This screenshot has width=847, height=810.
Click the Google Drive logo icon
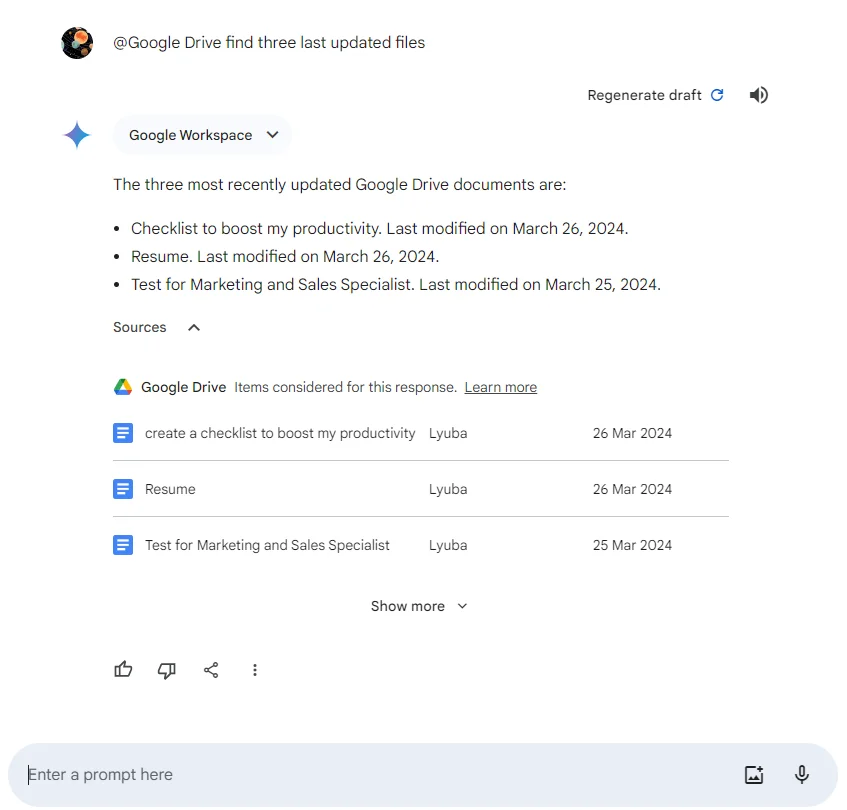point(123,387)
